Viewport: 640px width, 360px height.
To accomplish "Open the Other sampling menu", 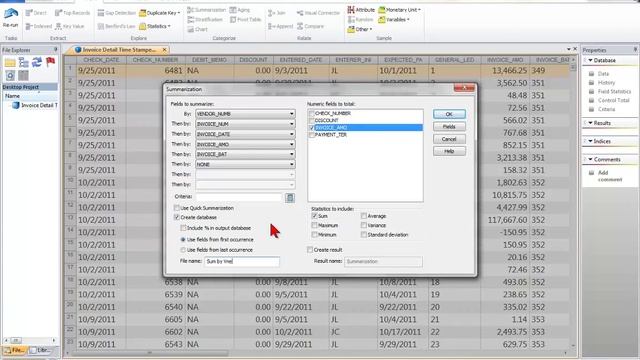I will 360,29.
